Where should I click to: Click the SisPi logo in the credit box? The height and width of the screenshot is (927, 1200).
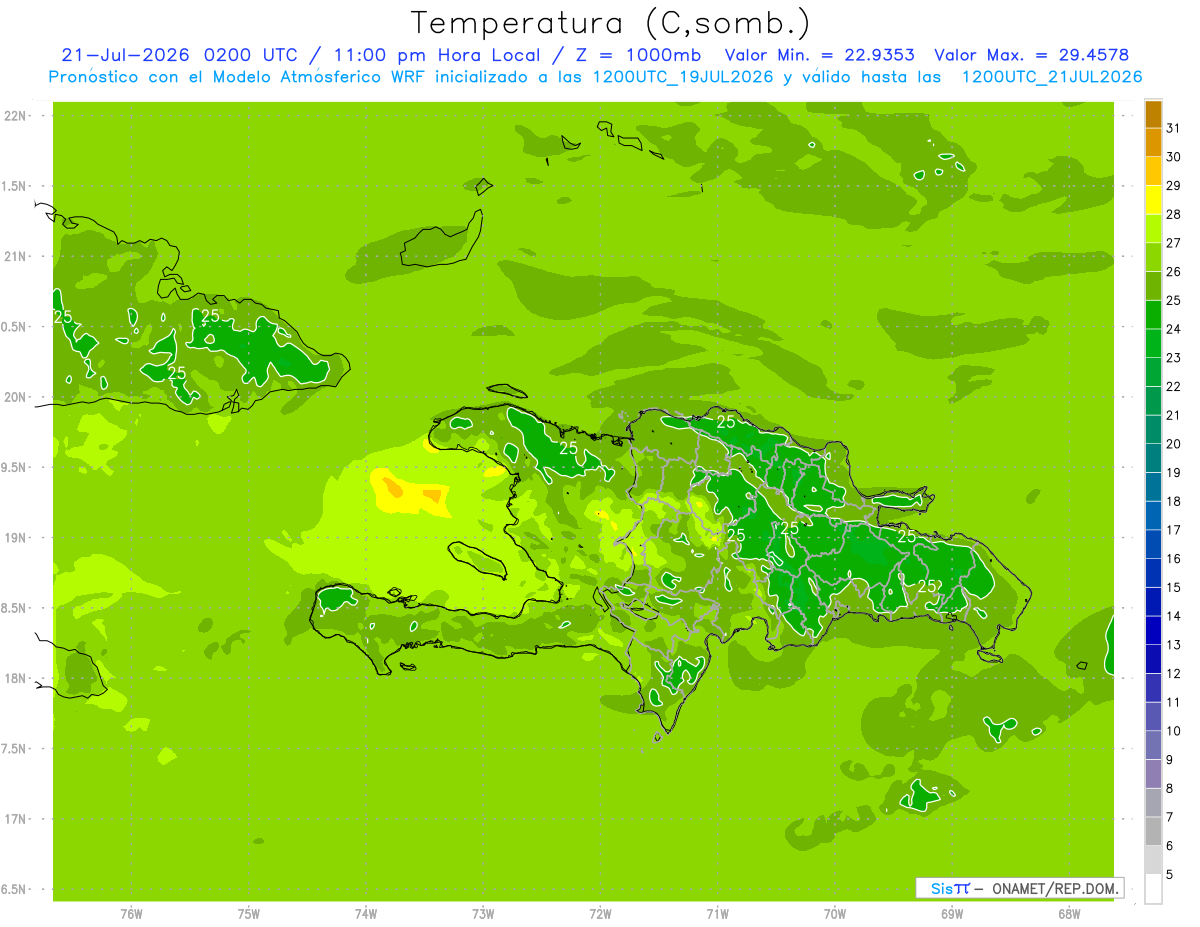(950, 888)
